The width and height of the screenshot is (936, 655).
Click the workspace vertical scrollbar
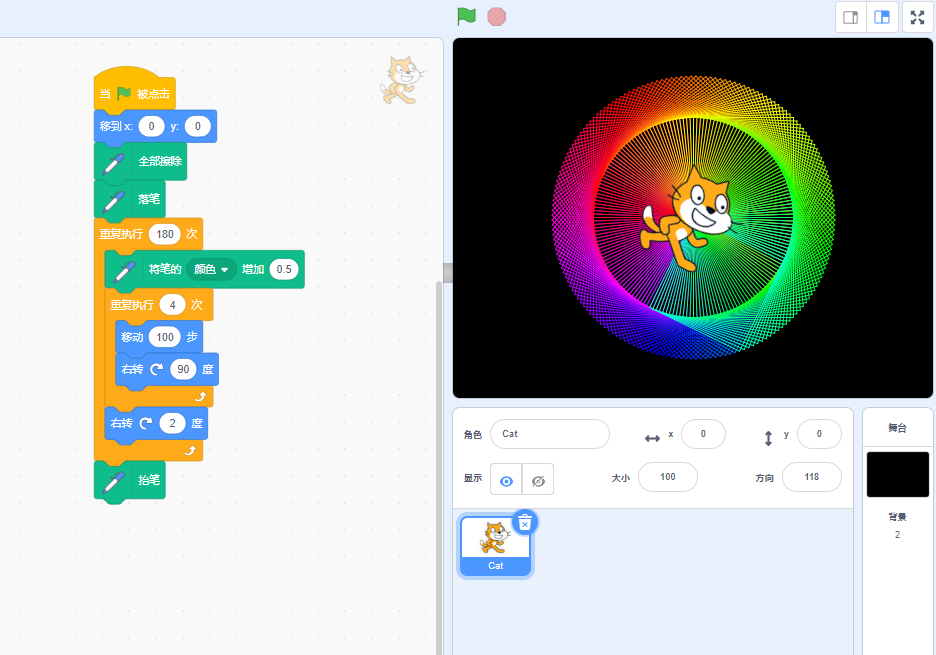click(439, 468)
